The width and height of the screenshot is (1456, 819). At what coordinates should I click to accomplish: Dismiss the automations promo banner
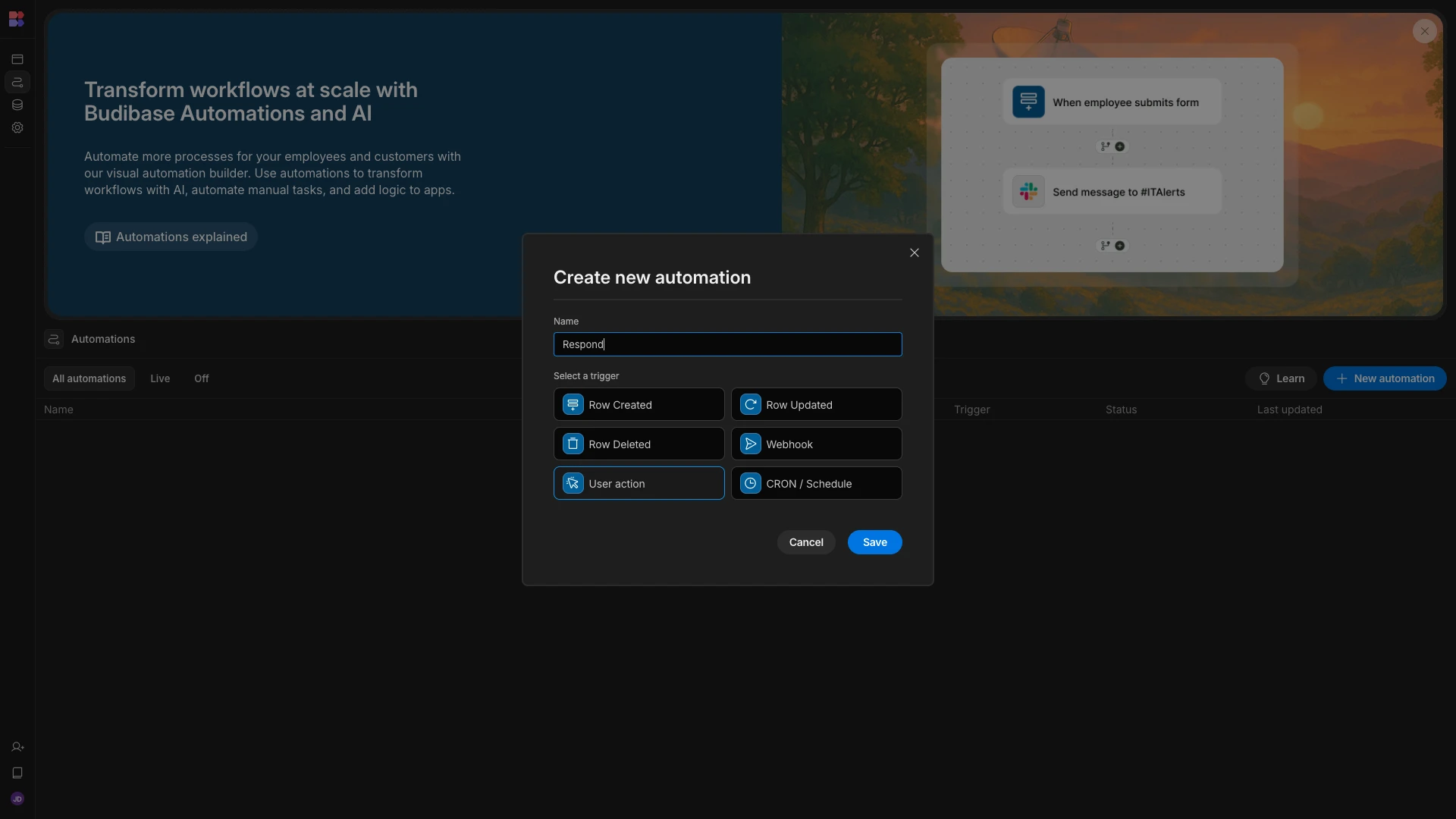coord(1424,31)
